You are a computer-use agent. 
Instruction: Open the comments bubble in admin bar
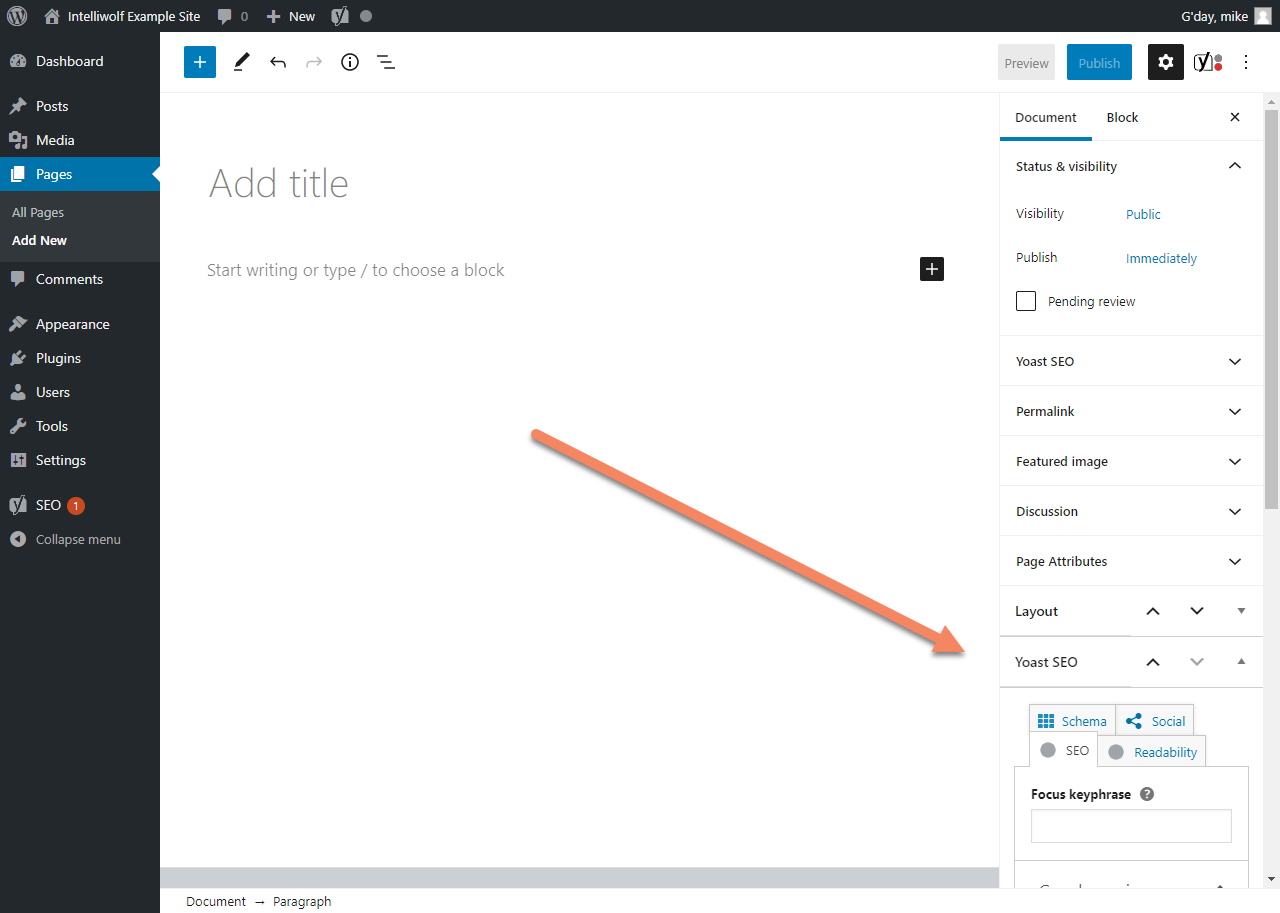point(222,15)
